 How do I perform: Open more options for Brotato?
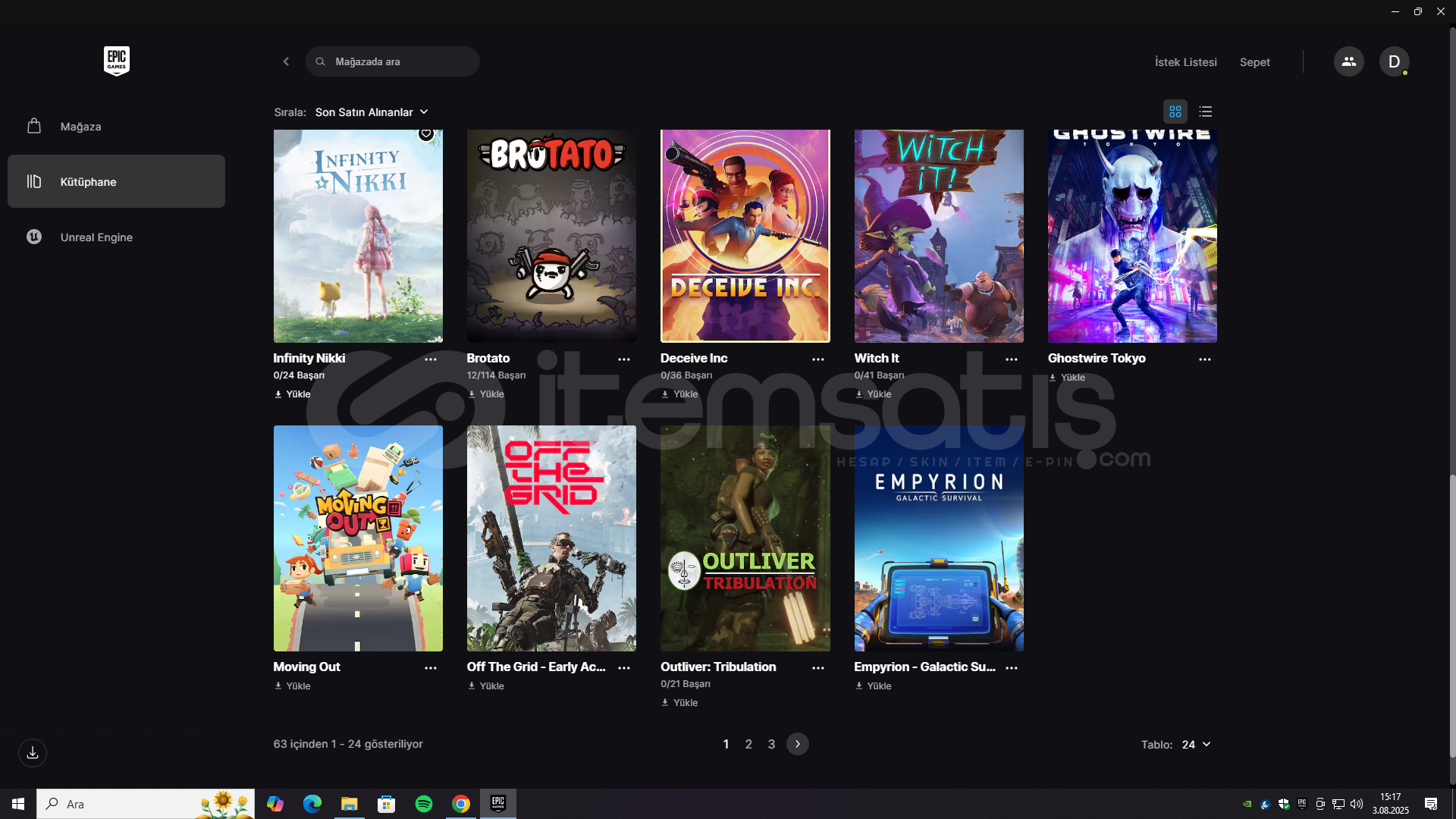[x=624, y=359]
